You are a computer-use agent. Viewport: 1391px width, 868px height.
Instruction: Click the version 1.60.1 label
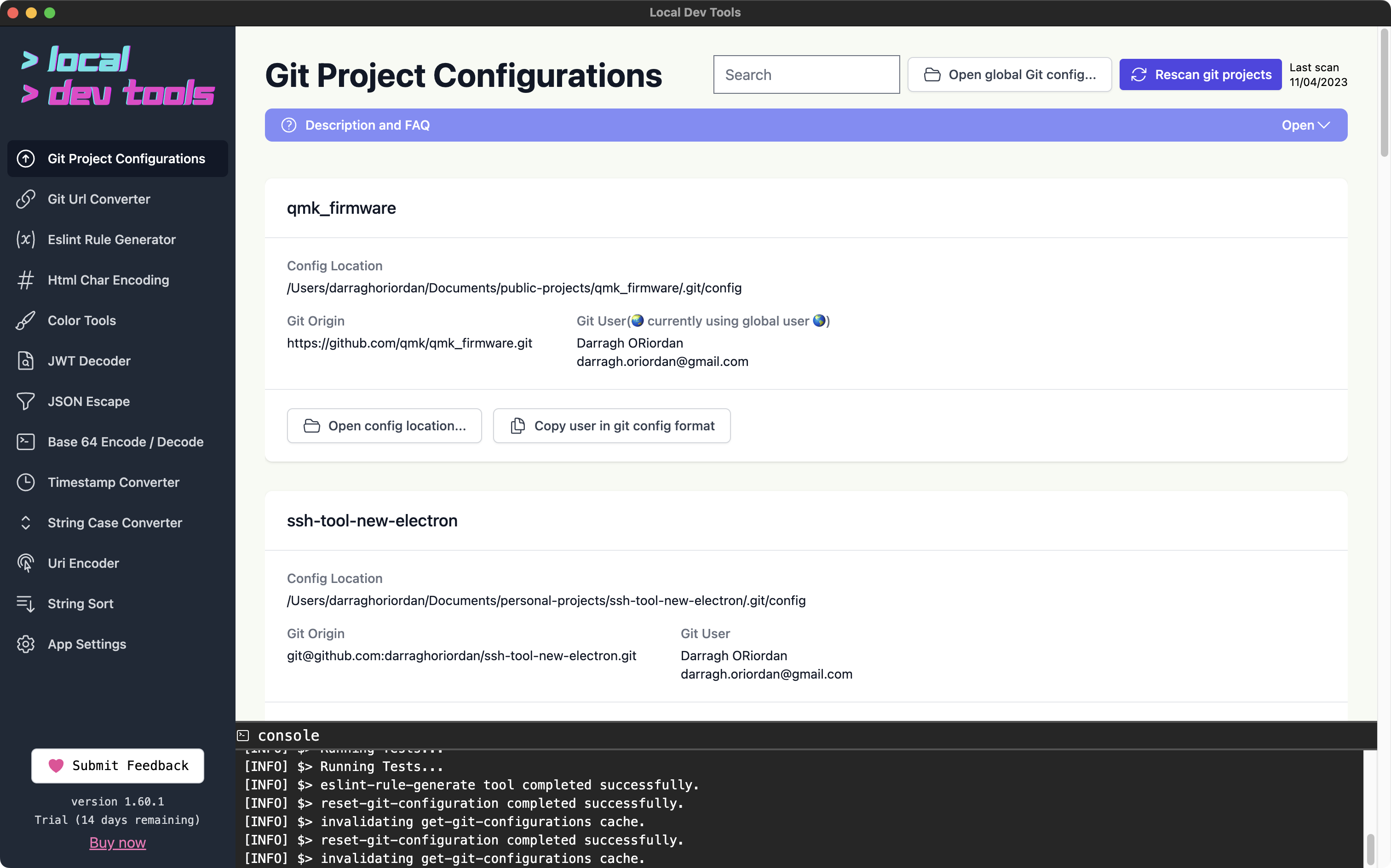118,801
